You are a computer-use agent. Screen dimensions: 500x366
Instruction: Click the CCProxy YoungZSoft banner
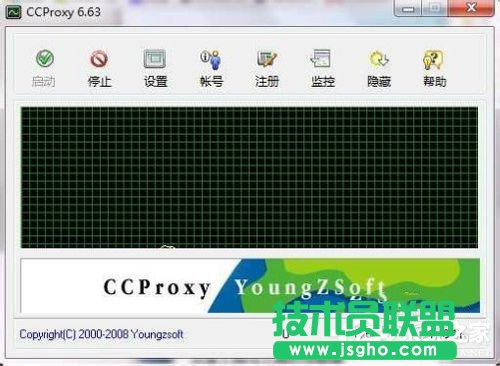[x=250, y=286]
